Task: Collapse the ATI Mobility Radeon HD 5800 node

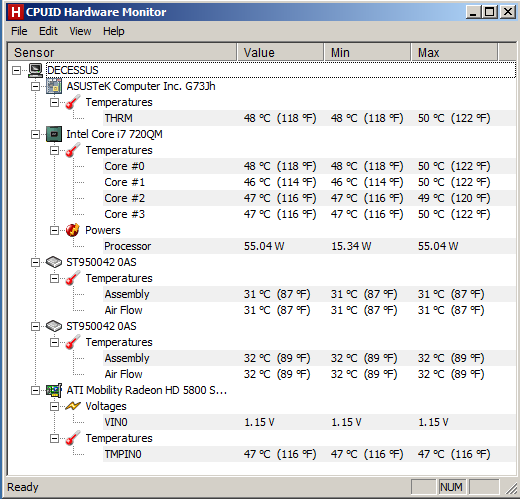Action: click(35, 390)
